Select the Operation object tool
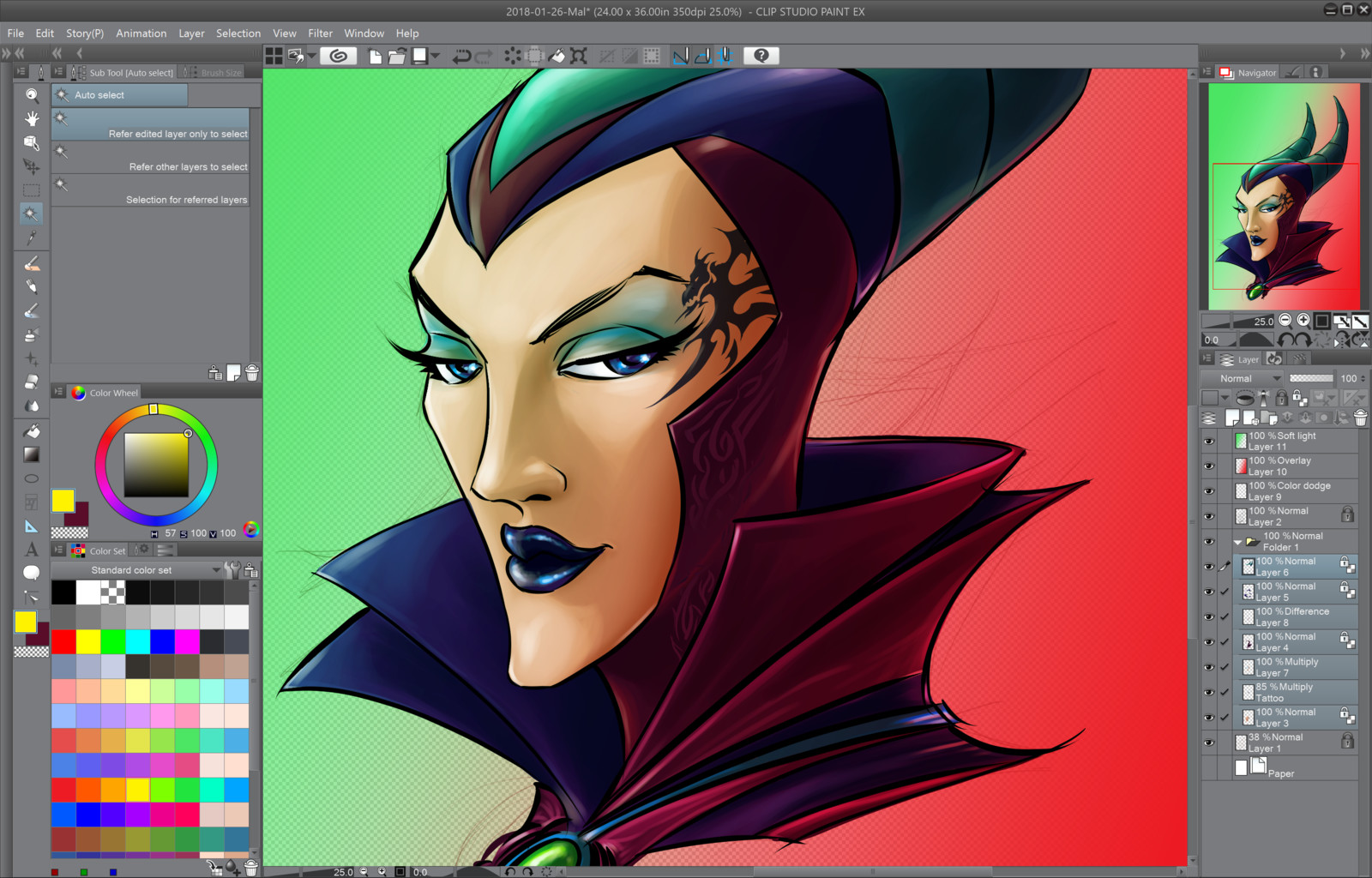The image size is (1372, 878). point(32,142)
